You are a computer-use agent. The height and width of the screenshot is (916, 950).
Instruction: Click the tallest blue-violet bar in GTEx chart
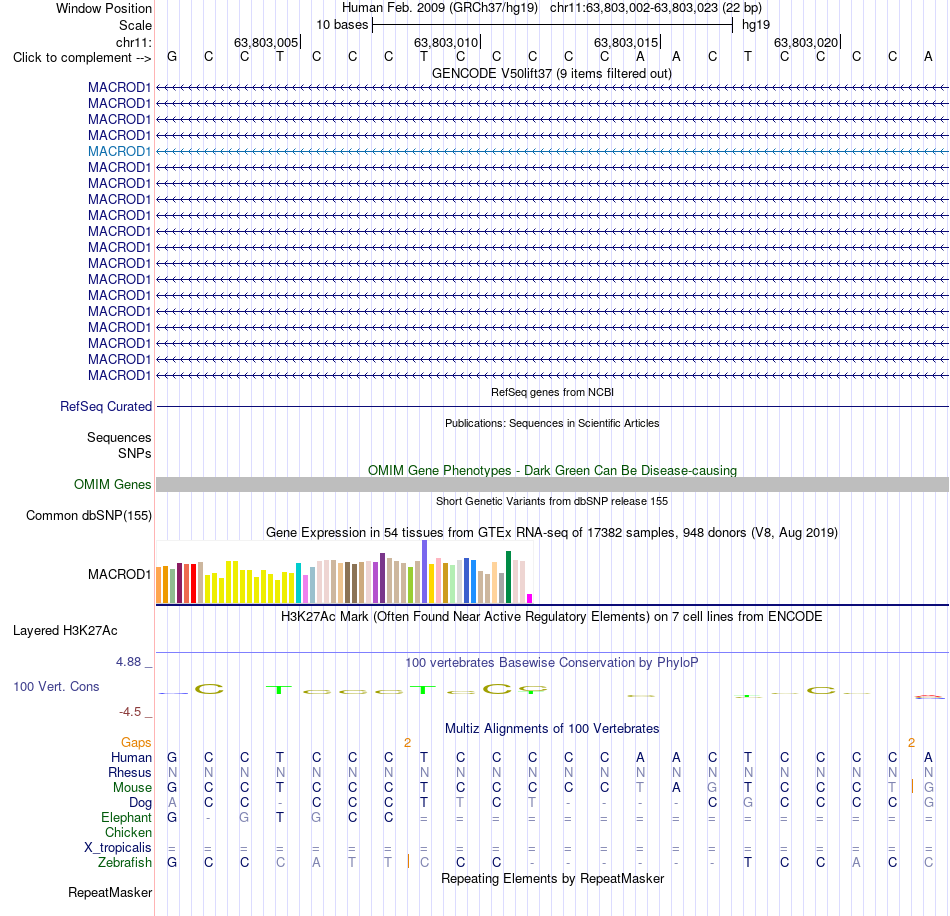click(425, 572)
